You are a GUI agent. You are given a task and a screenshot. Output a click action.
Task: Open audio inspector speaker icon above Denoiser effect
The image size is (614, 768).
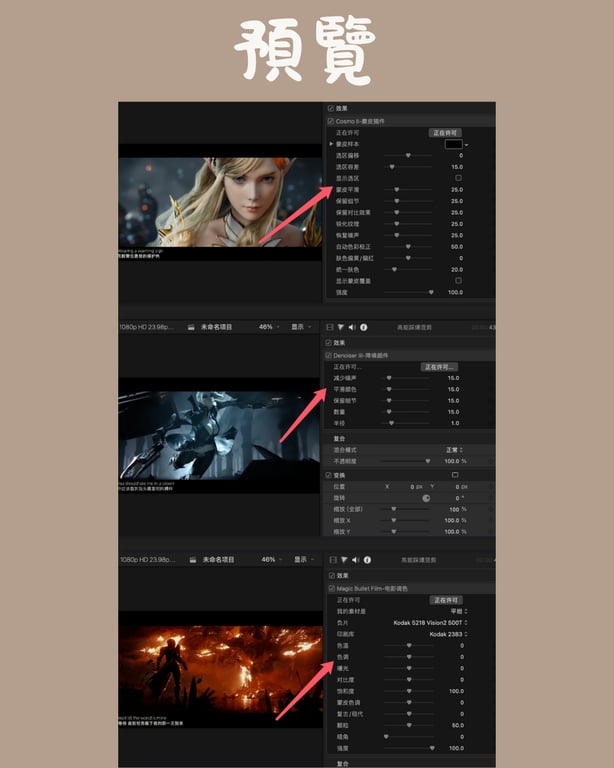point(352,327)
